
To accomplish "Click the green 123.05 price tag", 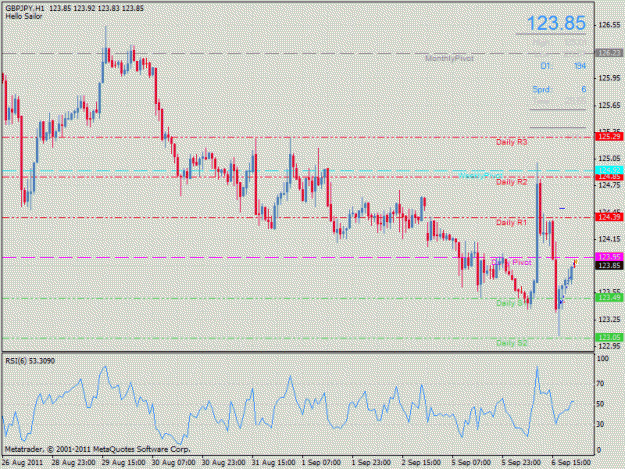I will click(609, 338).
